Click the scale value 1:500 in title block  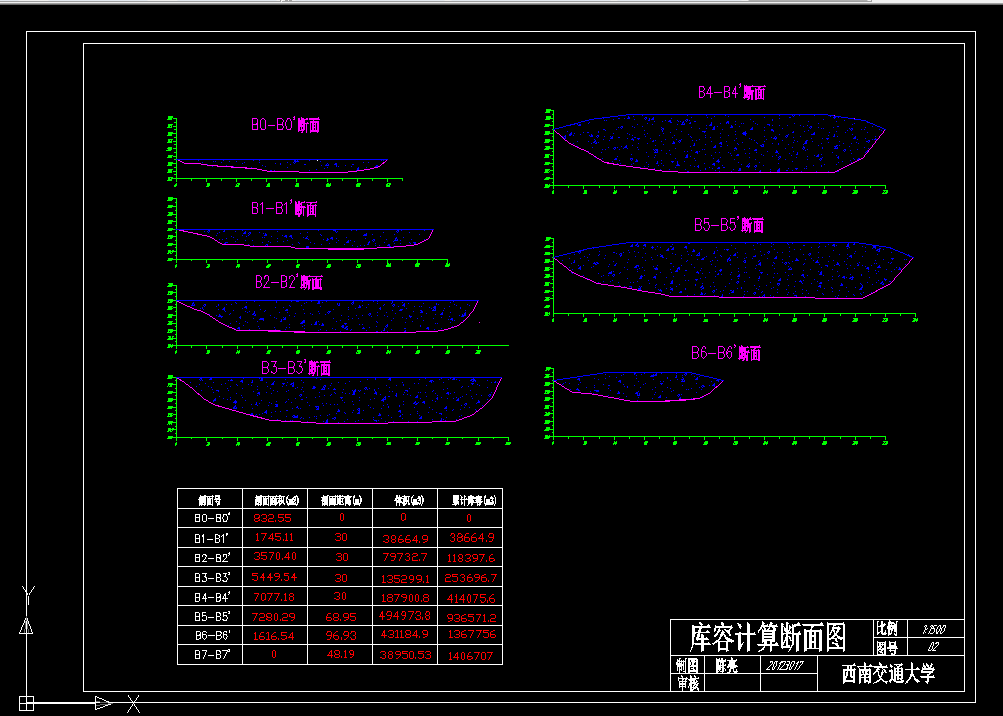pos(934,630)
